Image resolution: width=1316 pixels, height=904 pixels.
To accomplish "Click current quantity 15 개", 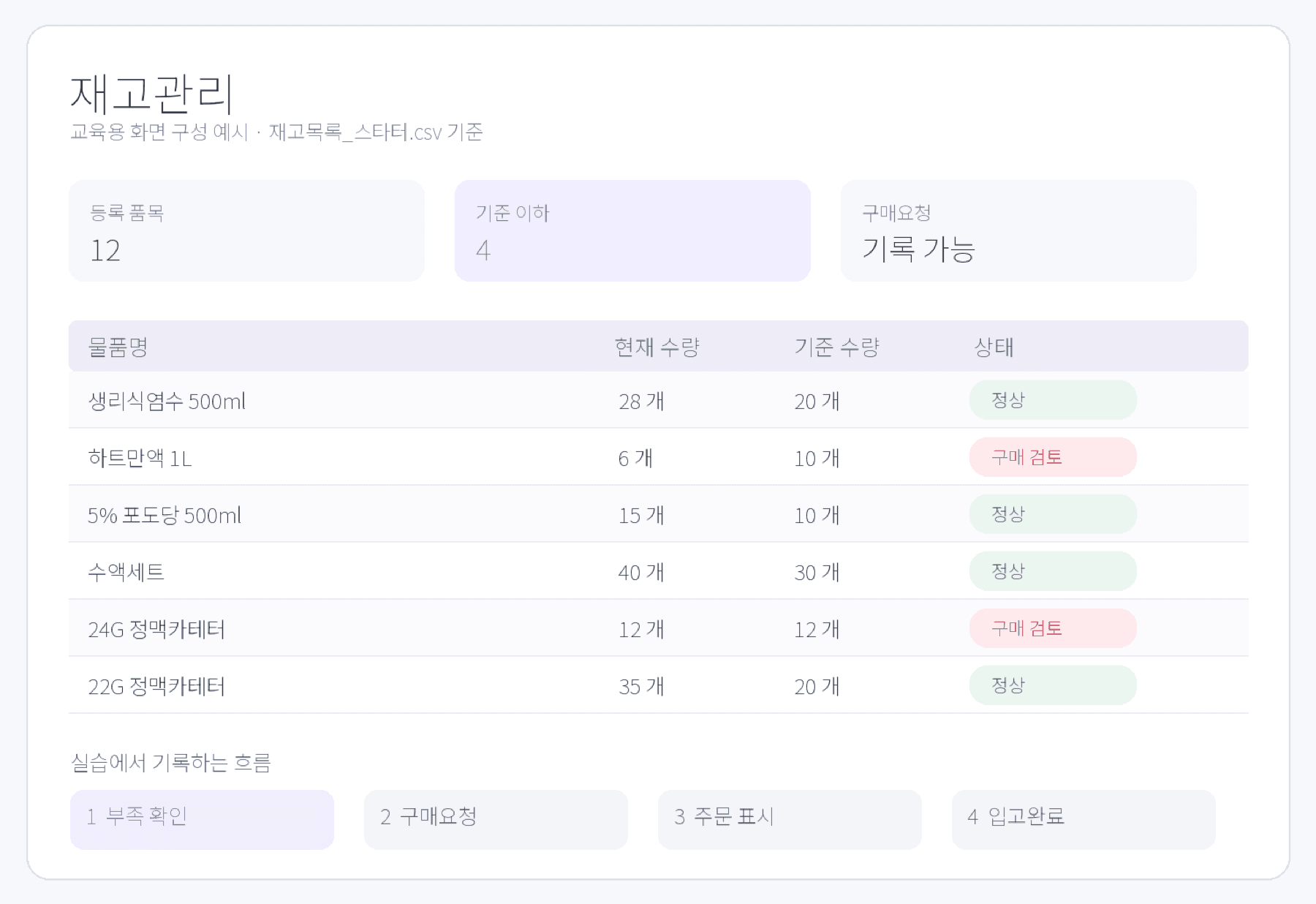I will [641, 515].
